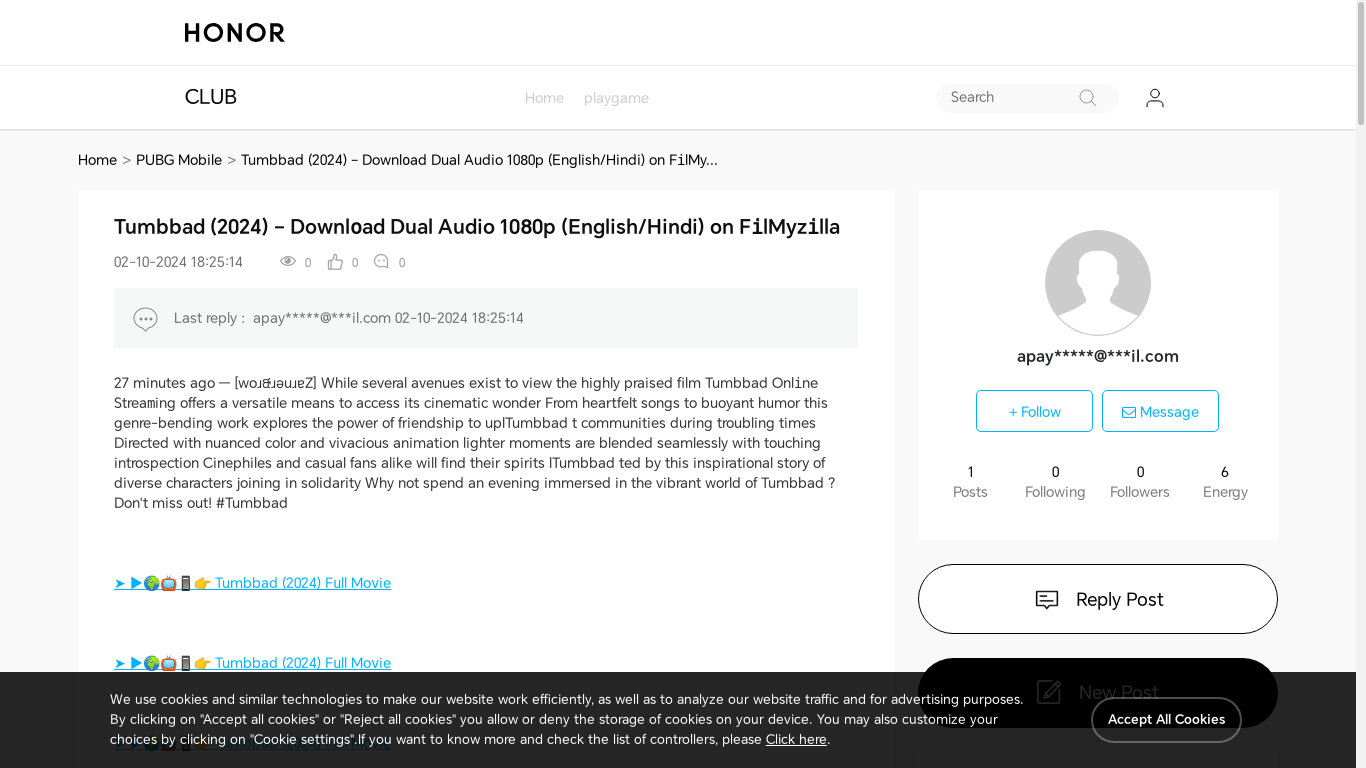
Task: Click the Tumbbad breadcrumb title text
Action: tap(479, 160)
